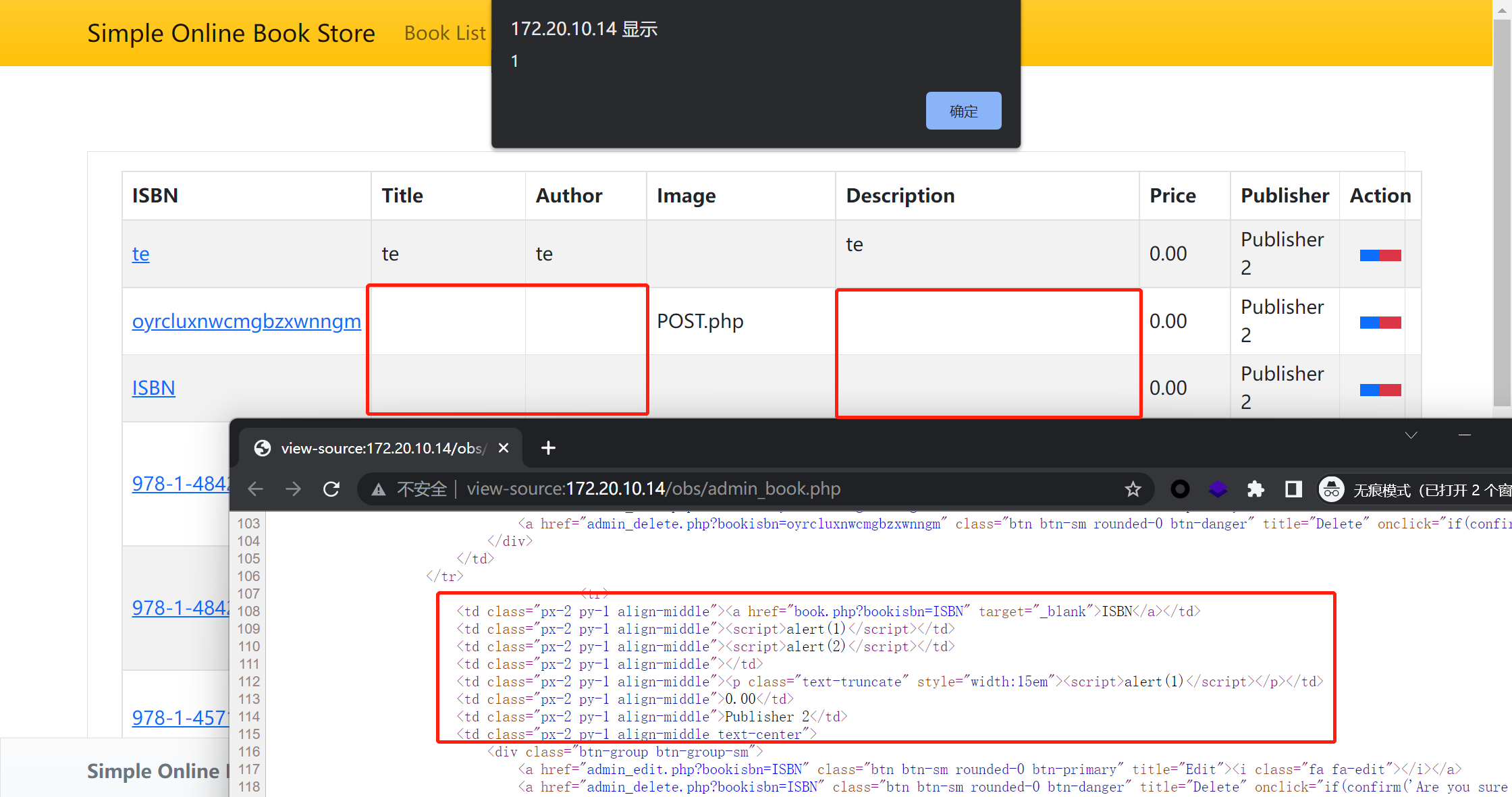Open the oyrcluxnwcmgbzxwnngm ISBN link

click(246, 321)
